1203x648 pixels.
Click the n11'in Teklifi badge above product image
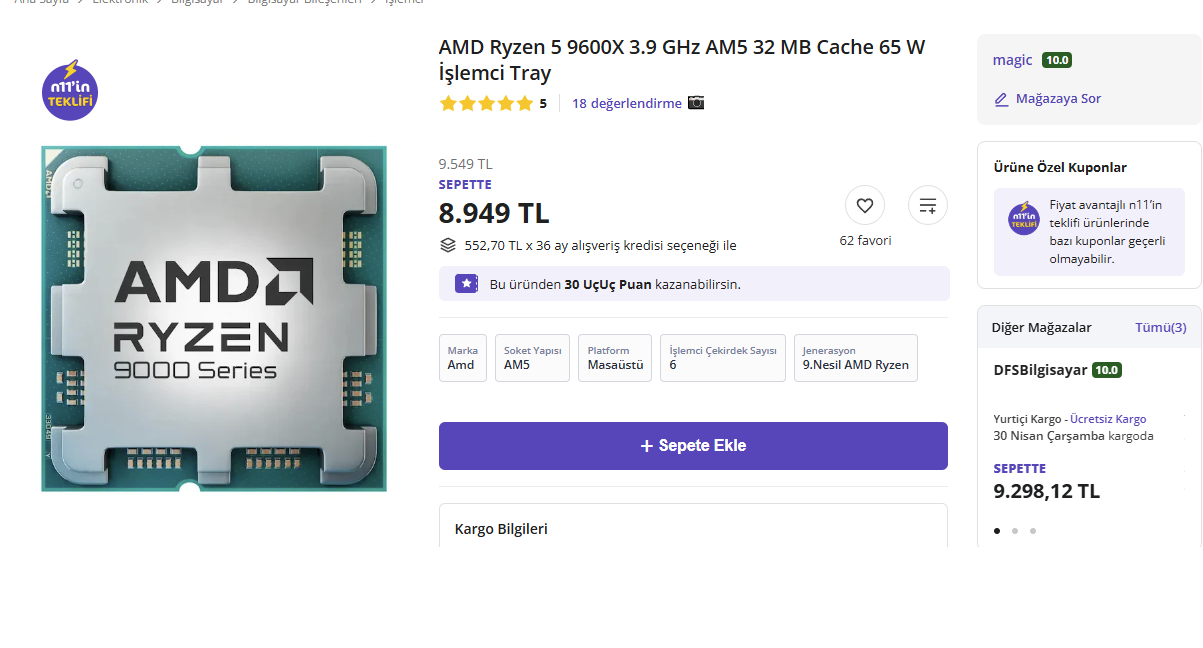tap(70, 91)
